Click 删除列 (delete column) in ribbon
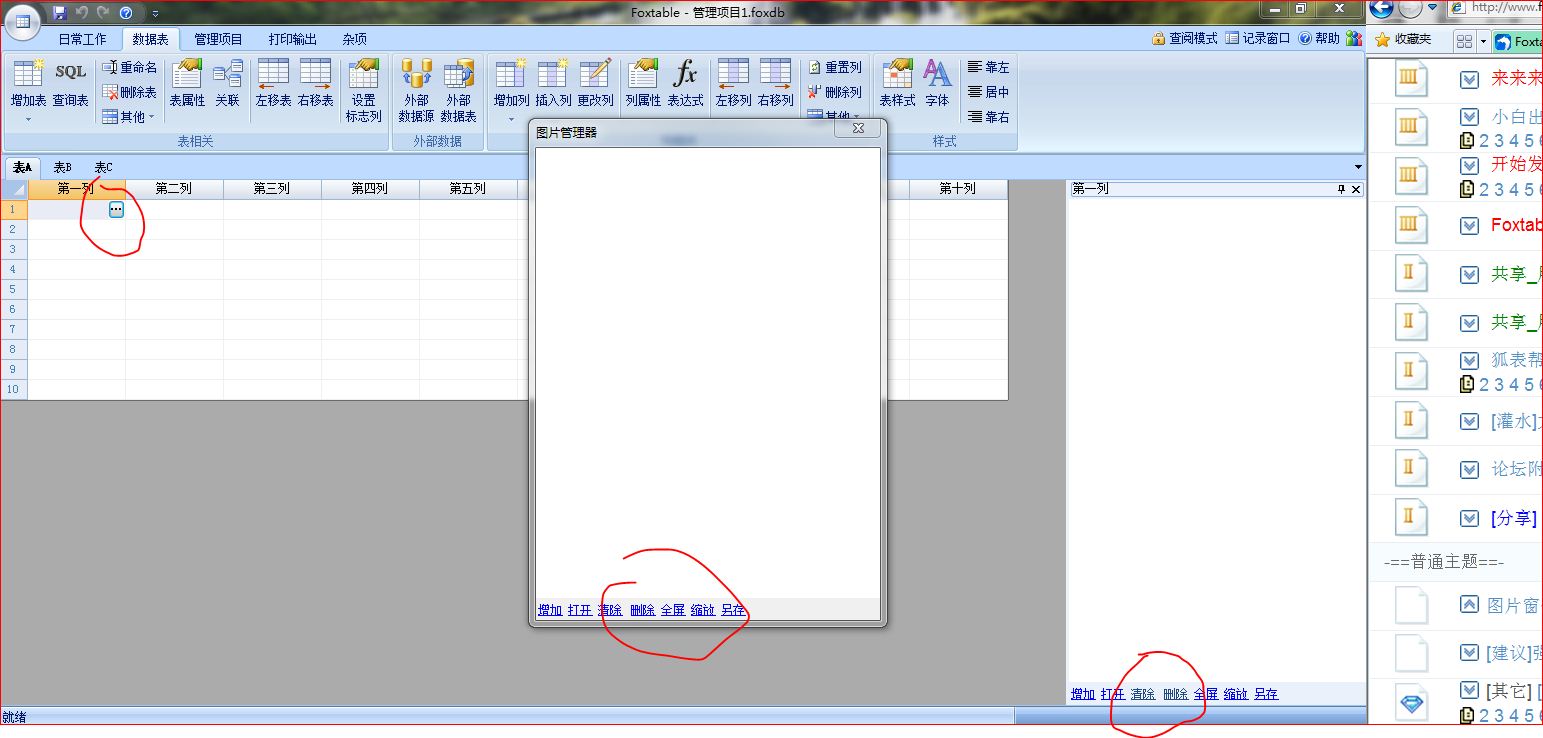This screenshot has height=738, width=1543. [x=835, y=92]
